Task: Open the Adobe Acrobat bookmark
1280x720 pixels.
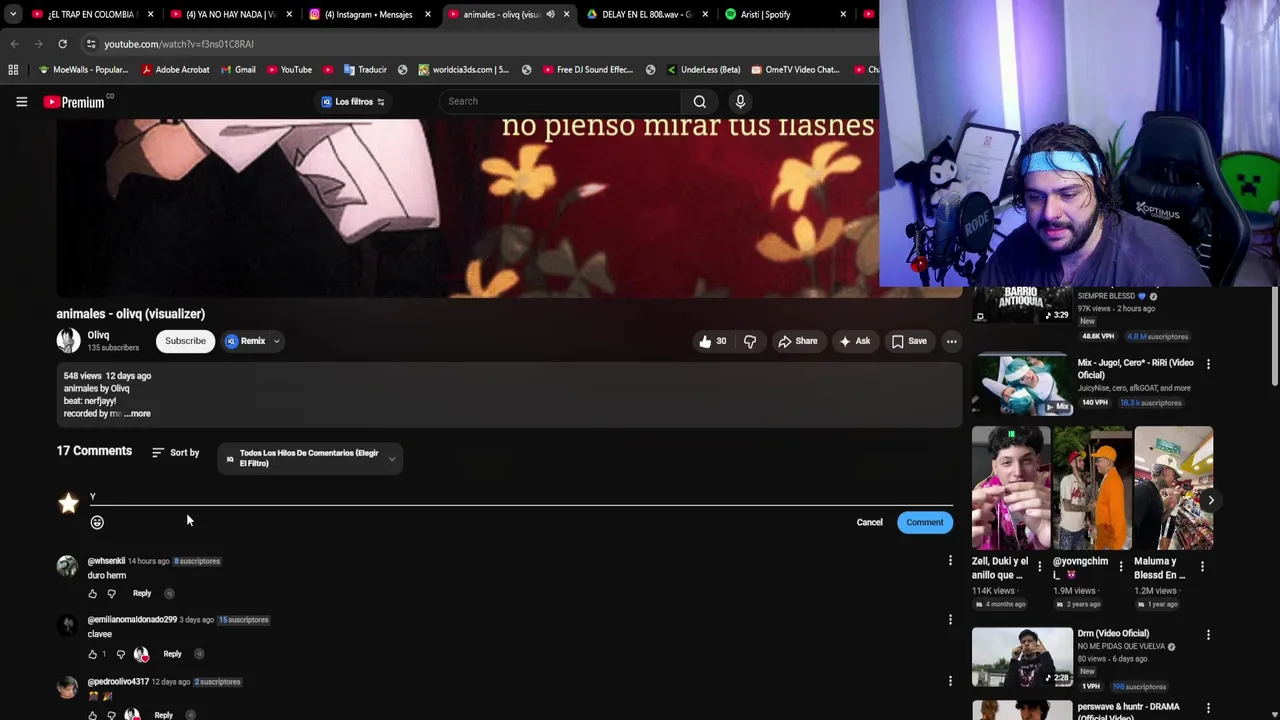Action: 176,70
